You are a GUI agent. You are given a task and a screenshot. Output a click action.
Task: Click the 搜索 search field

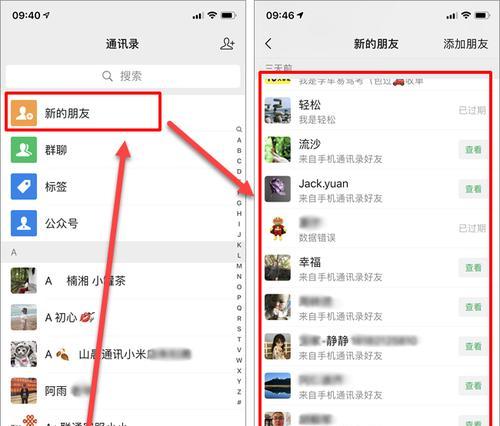[123, 76]
